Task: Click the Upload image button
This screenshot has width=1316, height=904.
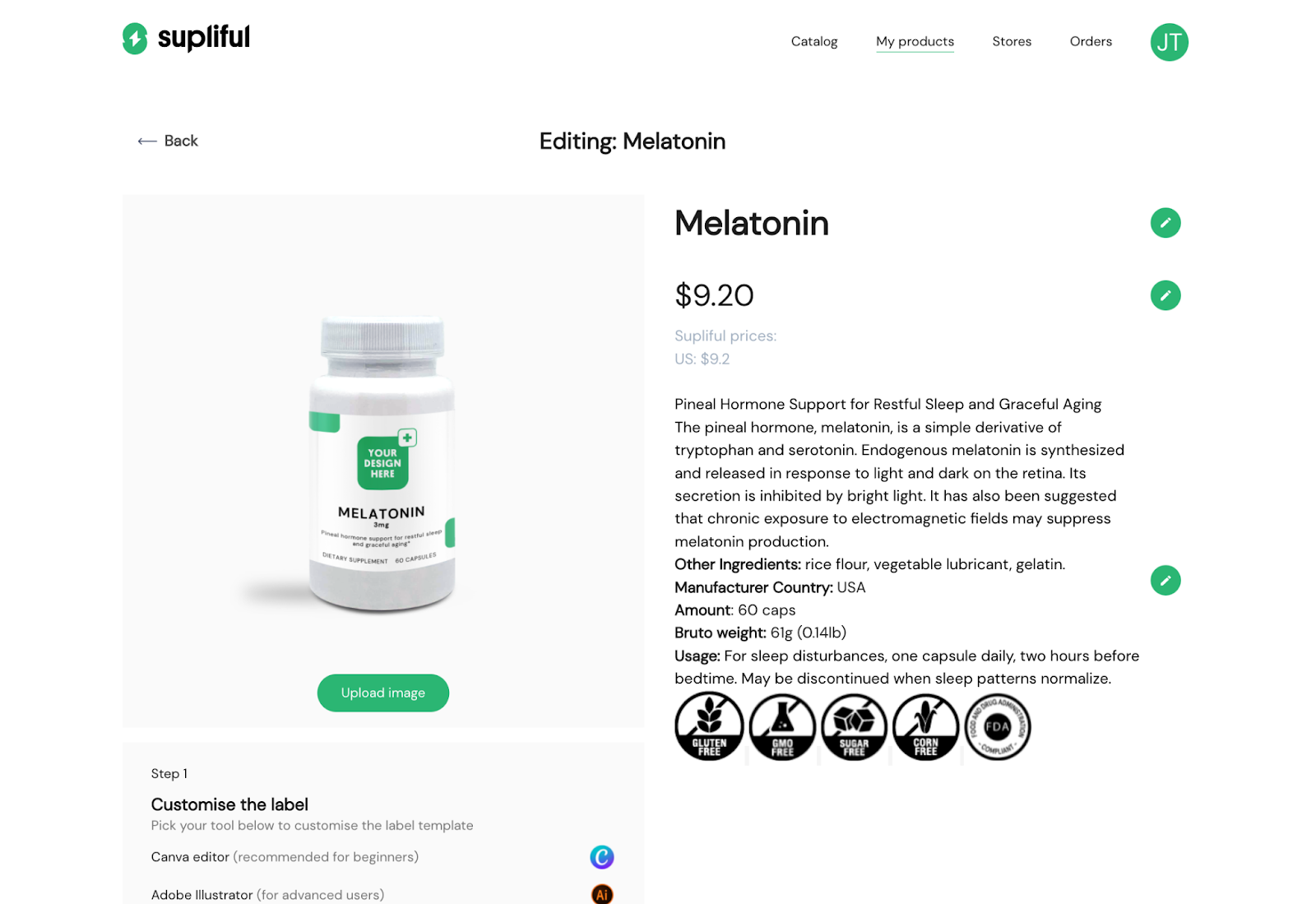Action: pos(382,693)
